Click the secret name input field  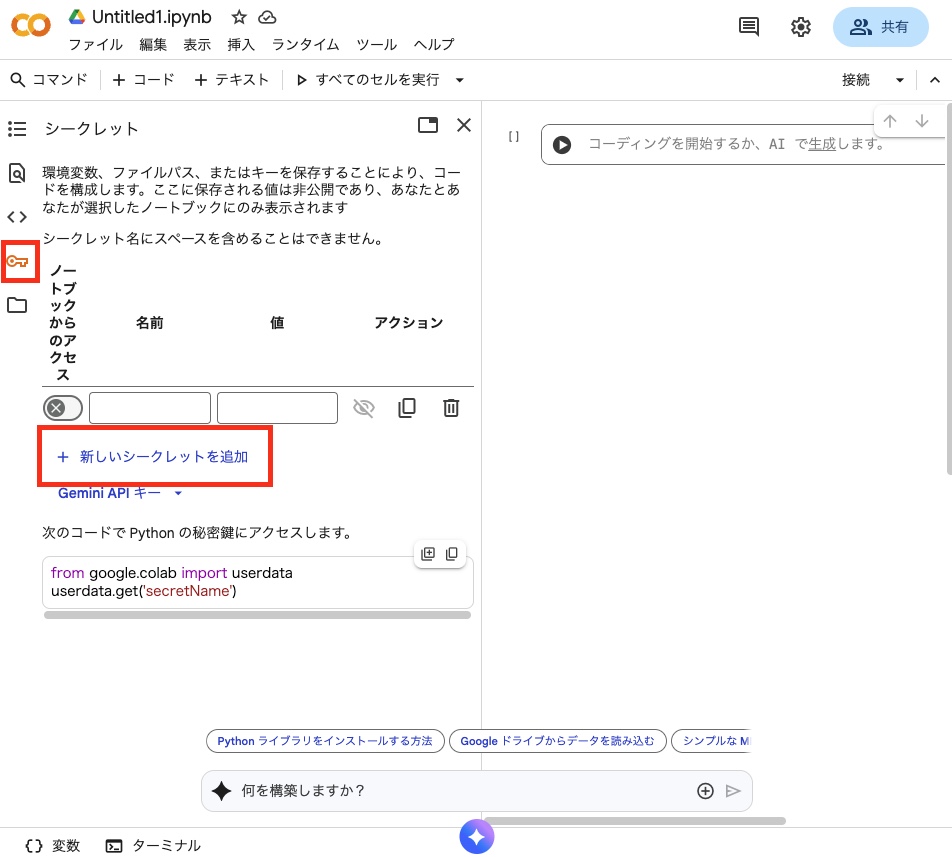150,408
